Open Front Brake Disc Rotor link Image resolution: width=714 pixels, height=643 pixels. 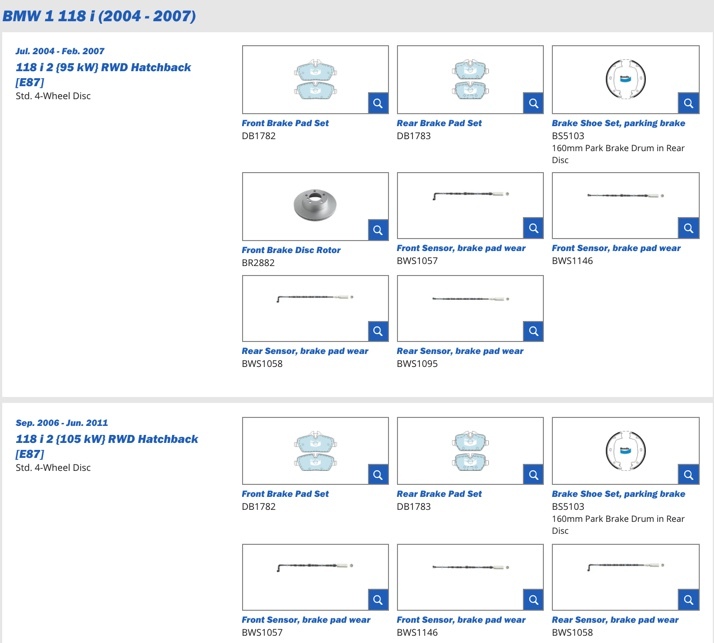(291, 250)
